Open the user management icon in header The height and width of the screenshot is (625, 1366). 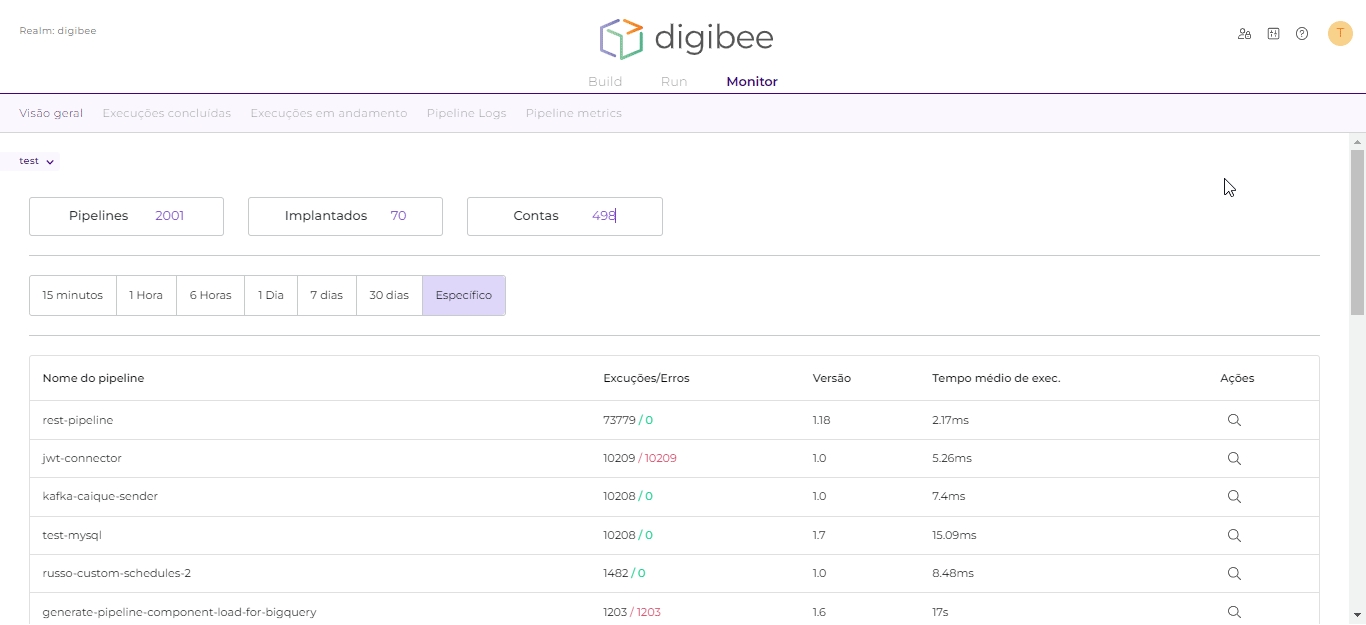(1244, 34)
